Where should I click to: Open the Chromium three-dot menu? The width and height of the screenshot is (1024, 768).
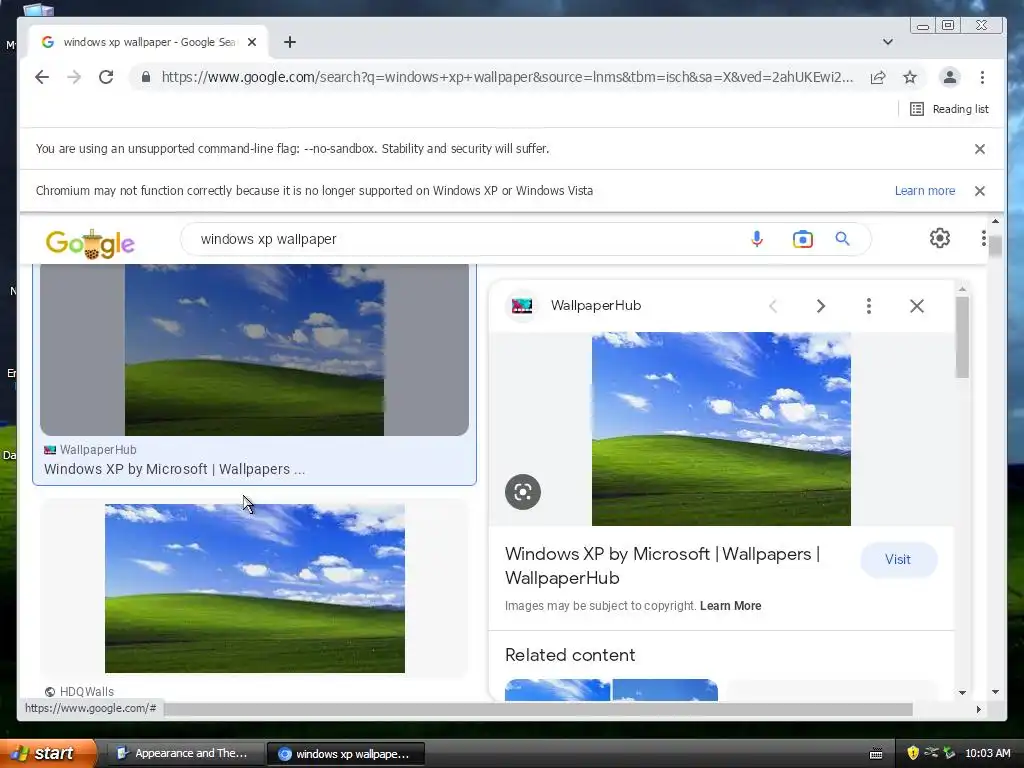[x=982, y=77]
